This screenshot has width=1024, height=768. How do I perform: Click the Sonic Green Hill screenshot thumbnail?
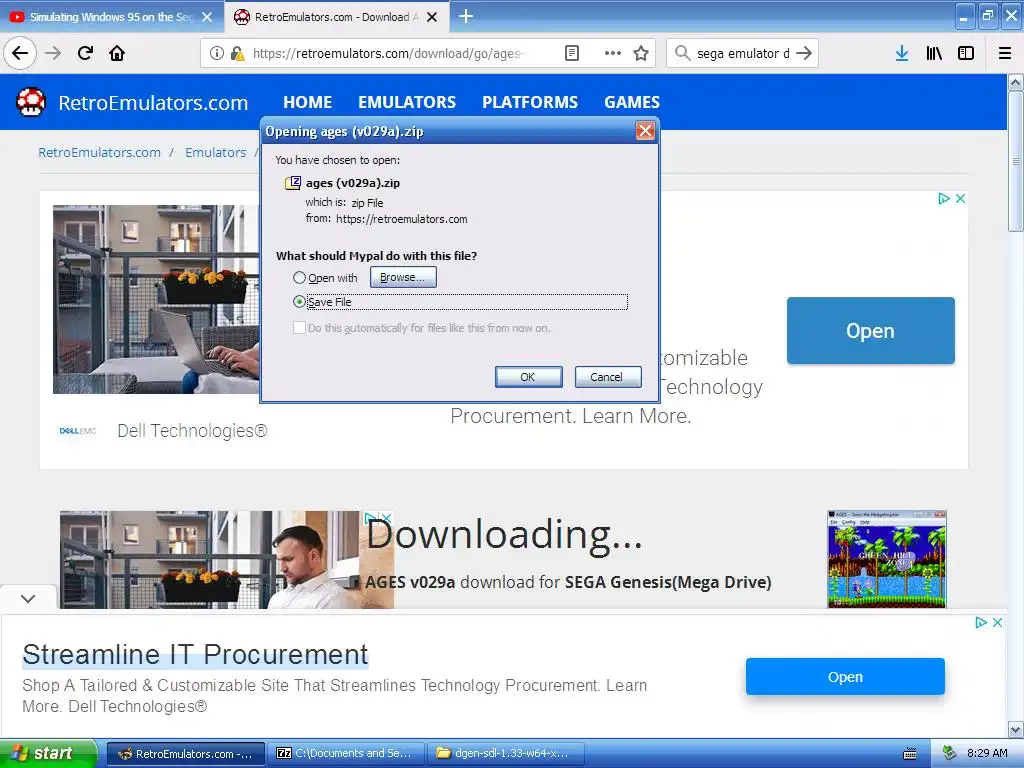[886, 560]
